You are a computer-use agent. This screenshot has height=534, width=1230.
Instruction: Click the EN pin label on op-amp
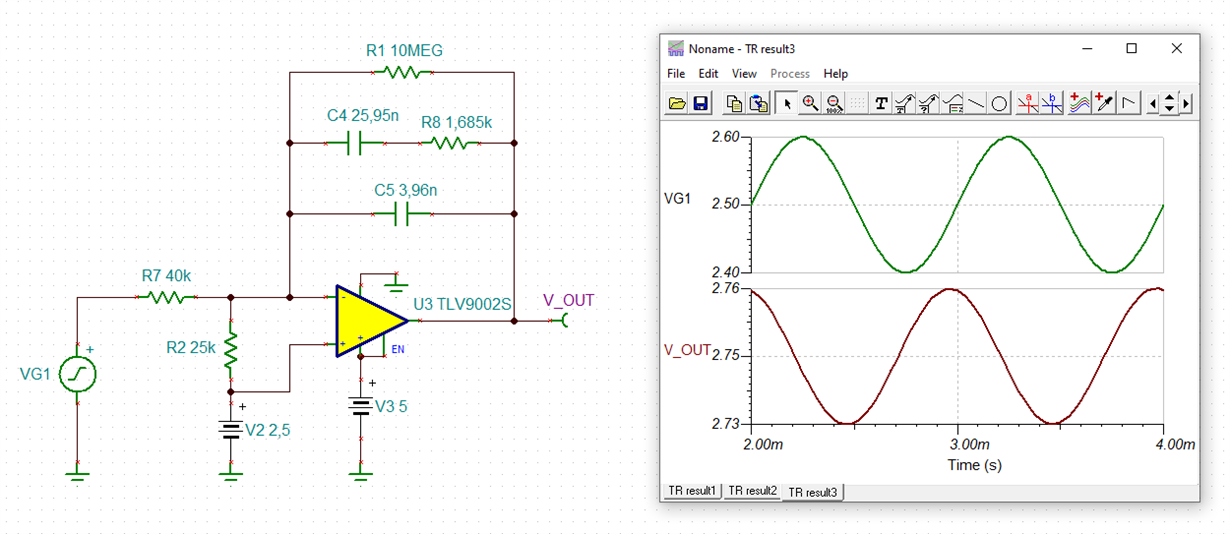point(398,350)
